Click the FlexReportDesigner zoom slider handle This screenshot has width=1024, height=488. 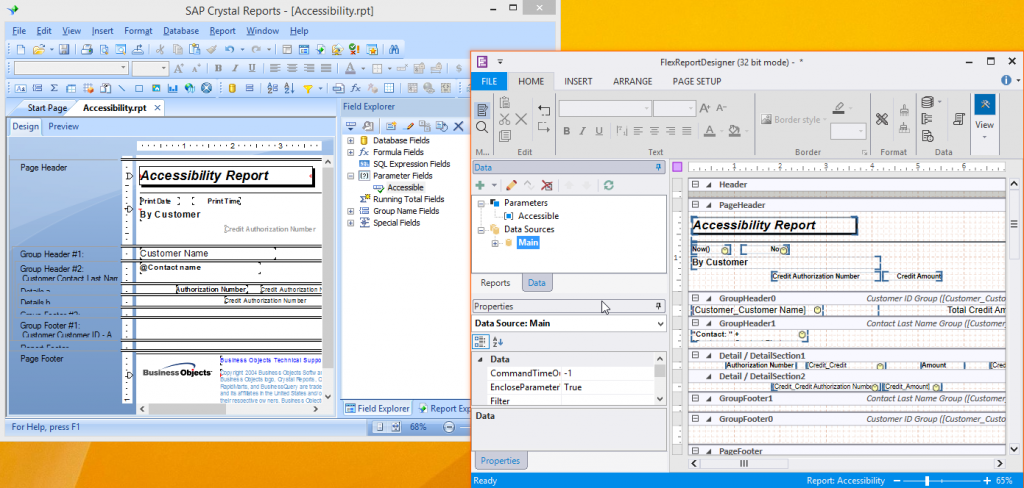point(927,481)
